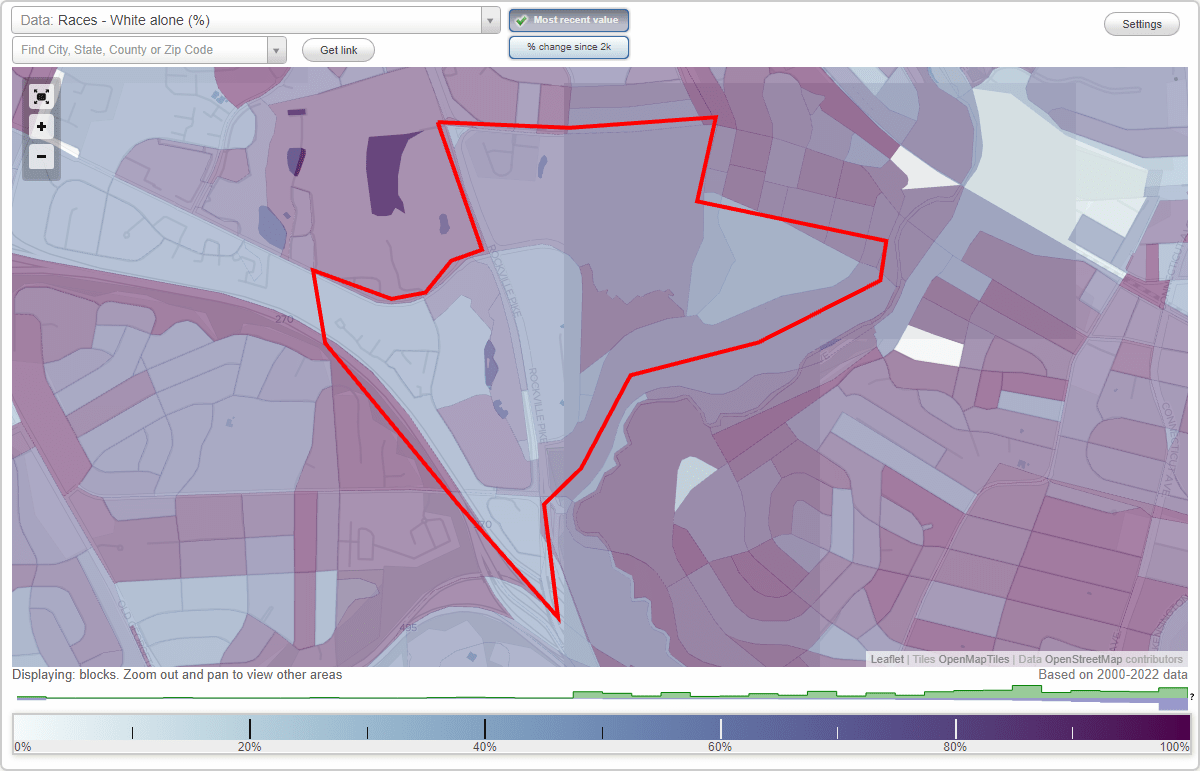This screenshot has height=771, width=1200.
Task: Click the green checkmark on Most recent value
Action: tap(521, 19)
